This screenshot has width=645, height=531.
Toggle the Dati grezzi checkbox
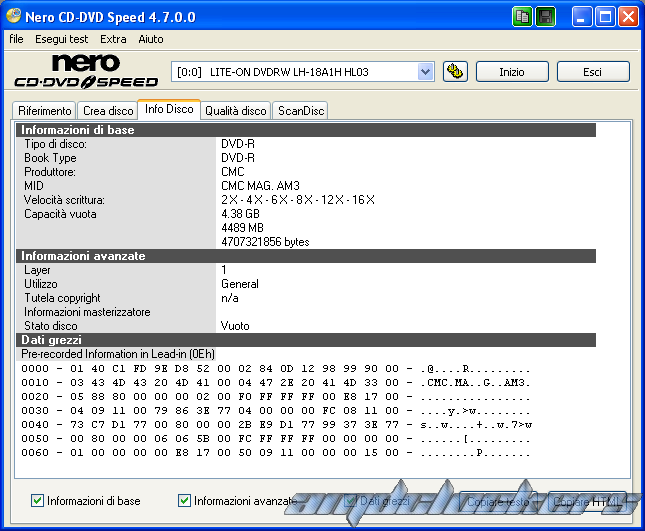tap(351, 500)
